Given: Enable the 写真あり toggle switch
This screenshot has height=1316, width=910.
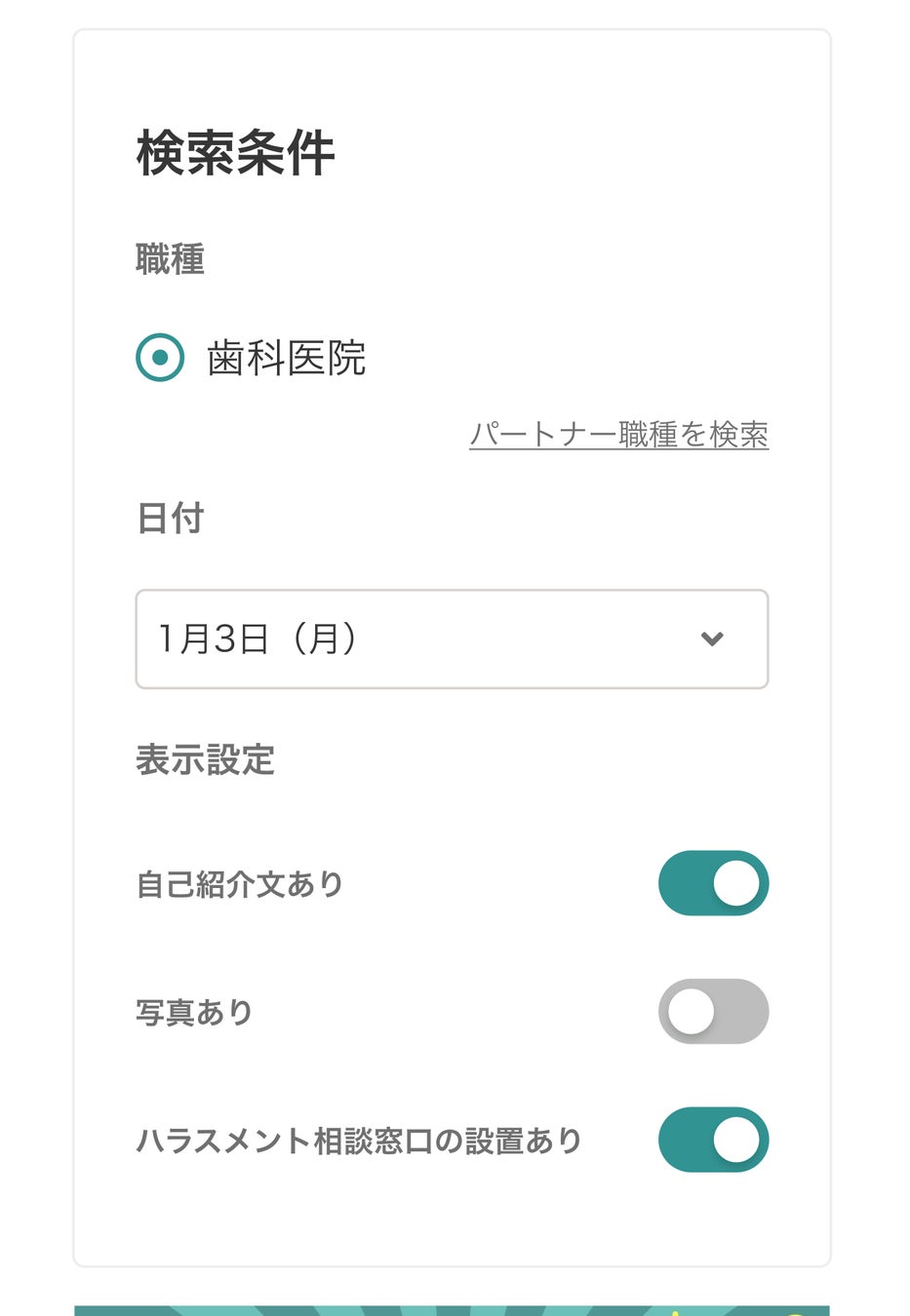Looking at the screenshot, I should tap(713, 1011).
